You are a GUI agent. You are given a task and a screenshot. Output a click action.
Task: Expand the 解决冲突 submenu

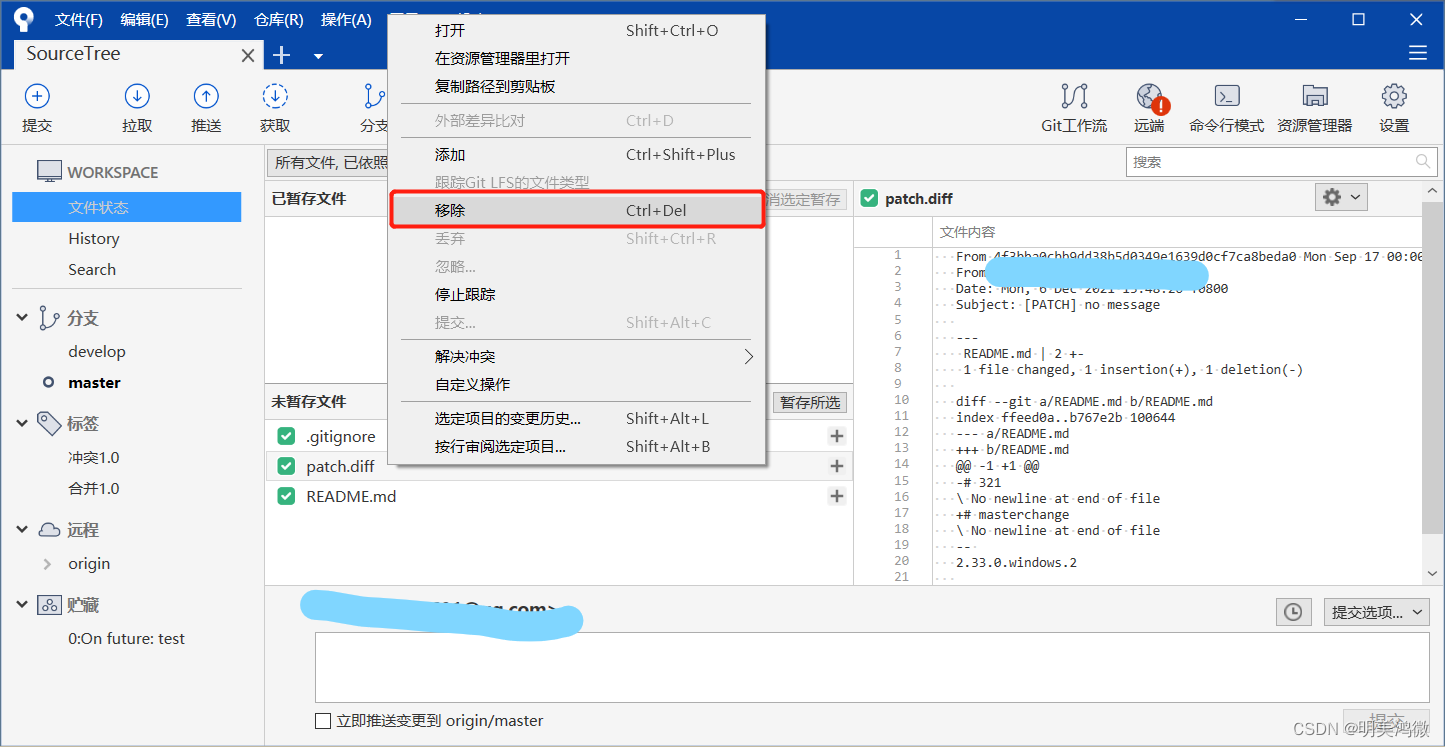[577, 356]
